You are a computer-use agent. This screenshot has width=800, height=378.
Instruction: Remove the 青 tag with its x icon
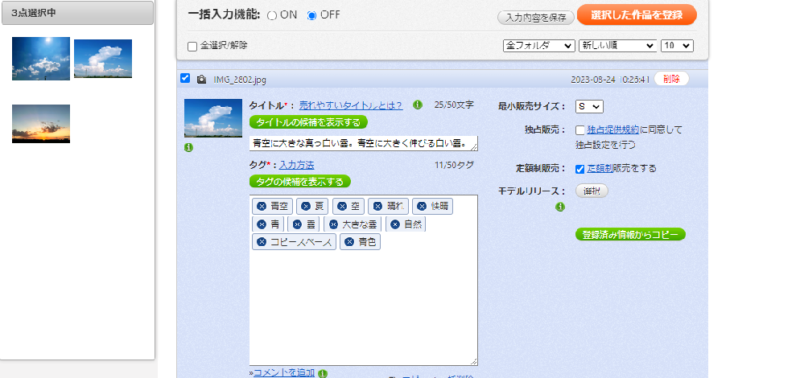coord(261,224)
